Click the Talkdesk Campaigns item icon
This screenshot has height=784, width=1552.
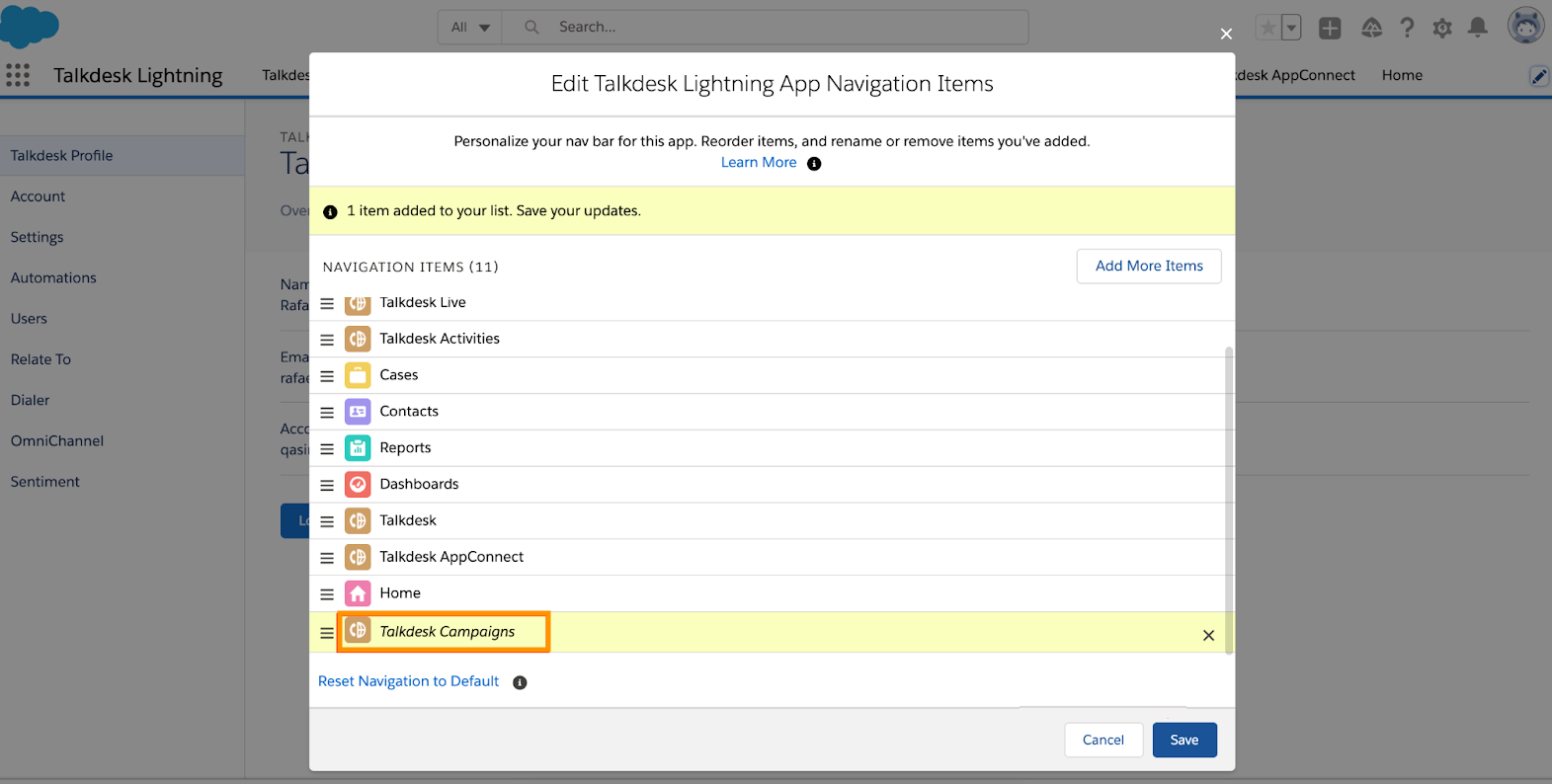pyautogui.click(x=358, y=630)
